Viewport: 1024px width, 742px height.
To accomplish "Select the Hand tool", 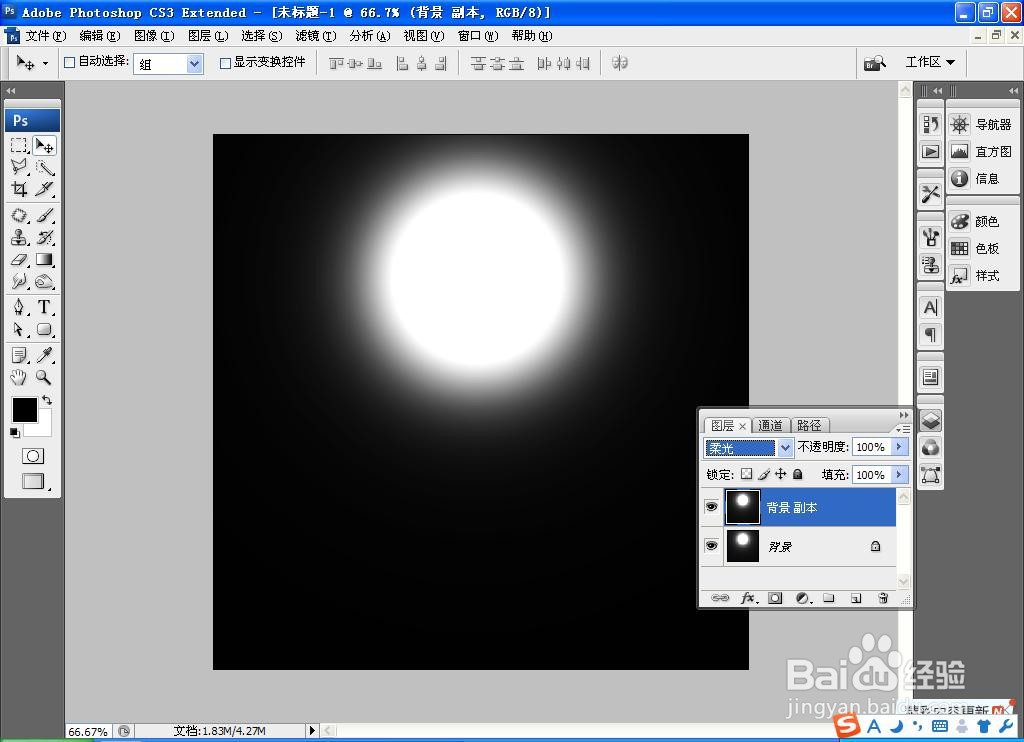I will click(x=19, y=377).
